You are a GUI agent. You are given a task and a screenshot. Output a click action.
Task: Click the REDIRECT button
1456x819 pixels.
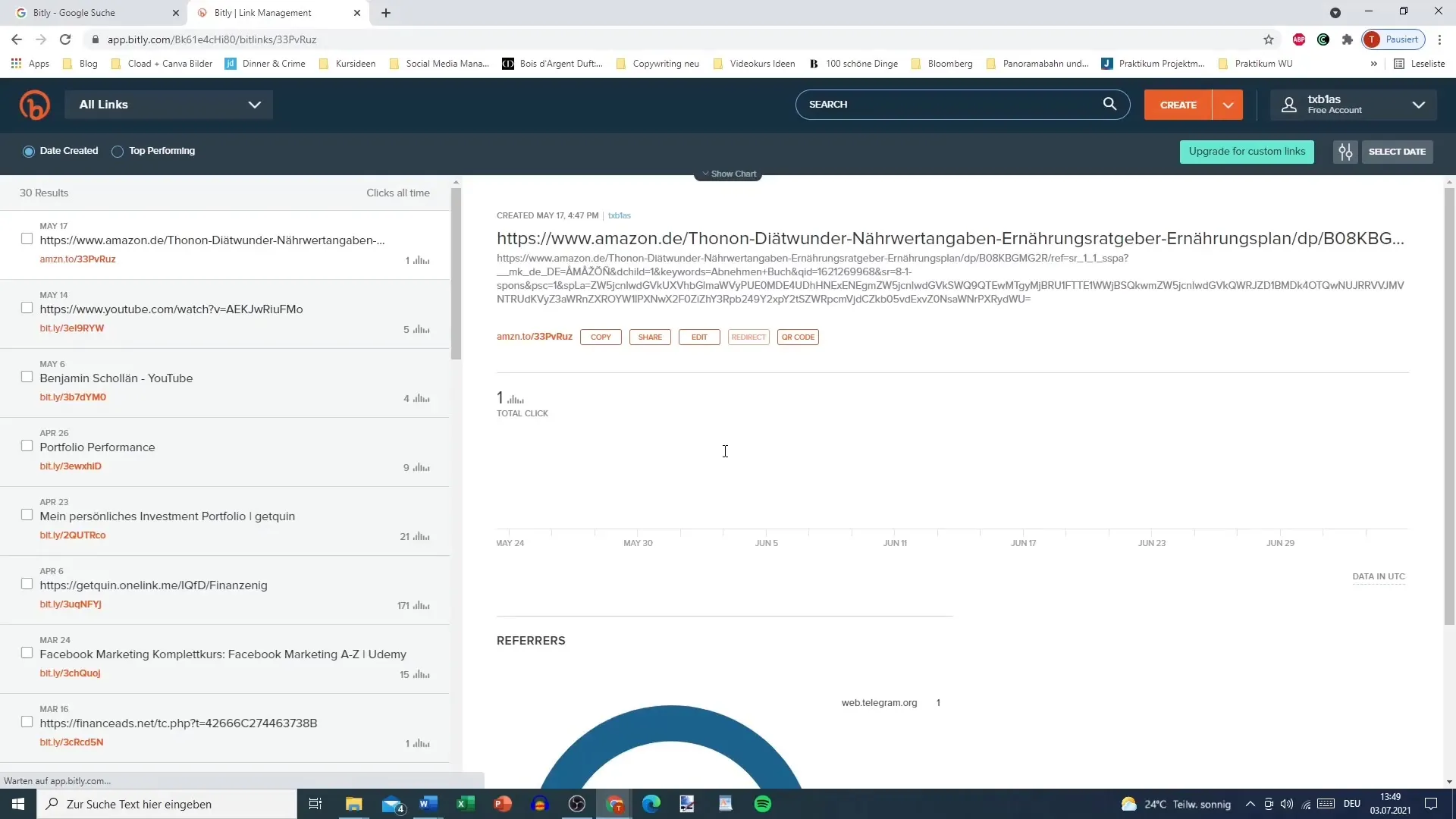pos(748,337)
